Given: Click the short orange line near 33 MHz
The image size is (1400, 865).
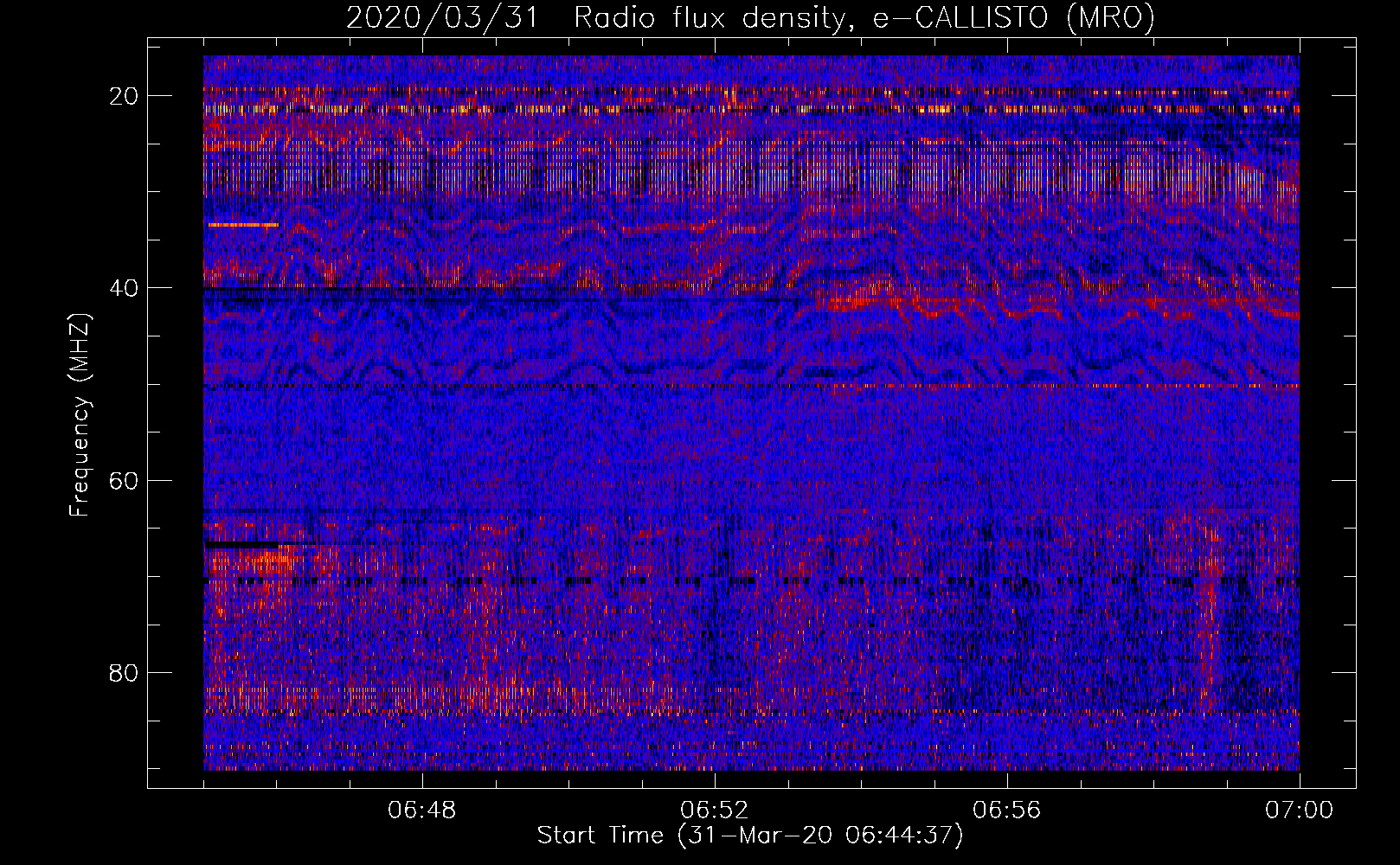Looking at the screenshot, I should 243,225.
